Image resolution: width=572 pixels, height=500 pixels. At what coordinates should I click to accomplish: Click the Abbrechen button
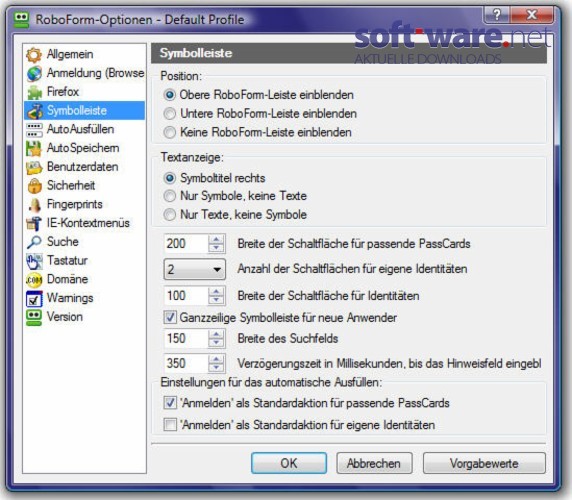point(374,464)
